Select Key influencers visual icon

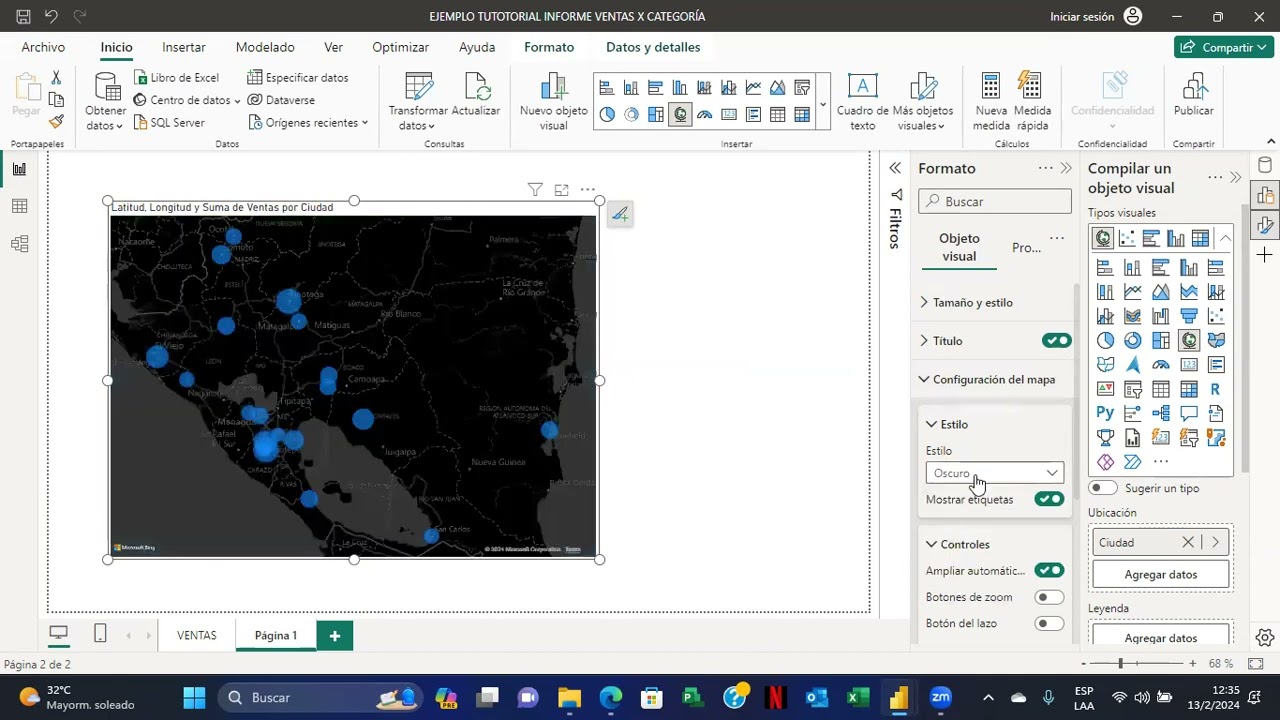point(1132,413)
